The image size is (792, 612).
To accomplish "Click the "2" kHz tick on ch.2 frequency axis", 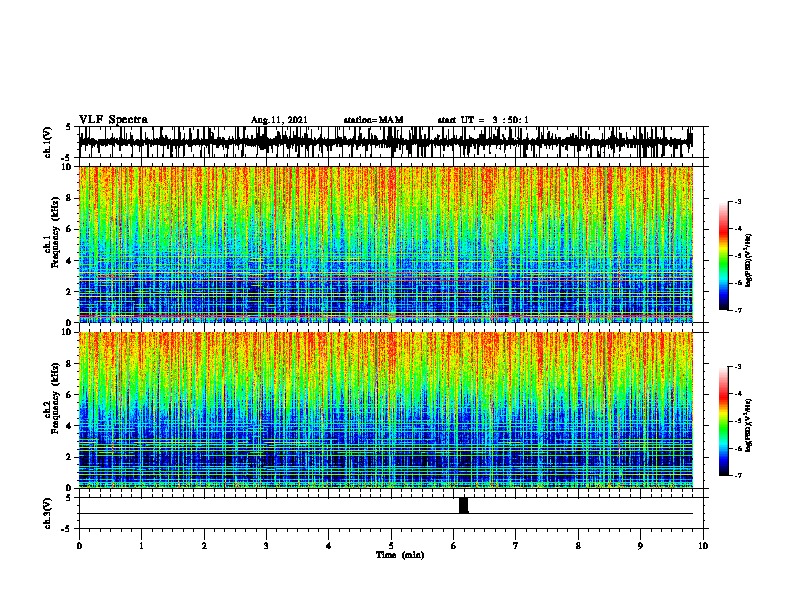I will (x=70, y=457).
